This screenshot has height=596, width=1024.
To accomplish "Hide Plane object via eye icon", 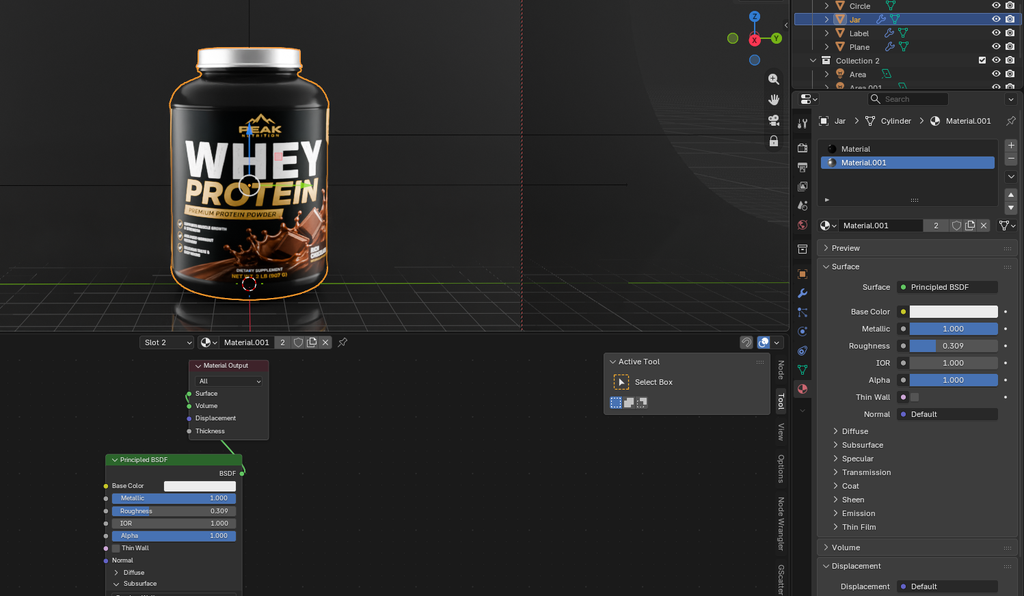I will (x=996, y=46).
